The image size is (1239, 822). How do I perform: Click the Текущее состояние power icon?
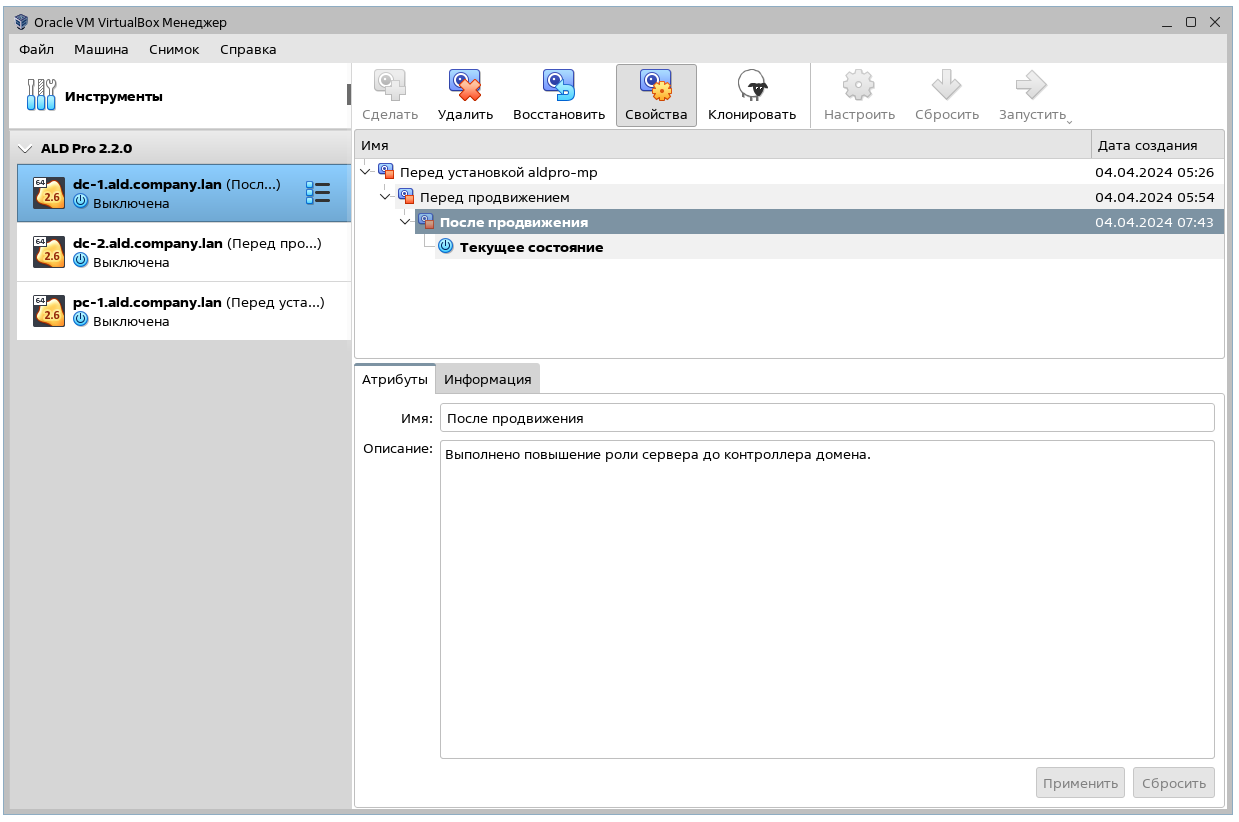(446, 247)
